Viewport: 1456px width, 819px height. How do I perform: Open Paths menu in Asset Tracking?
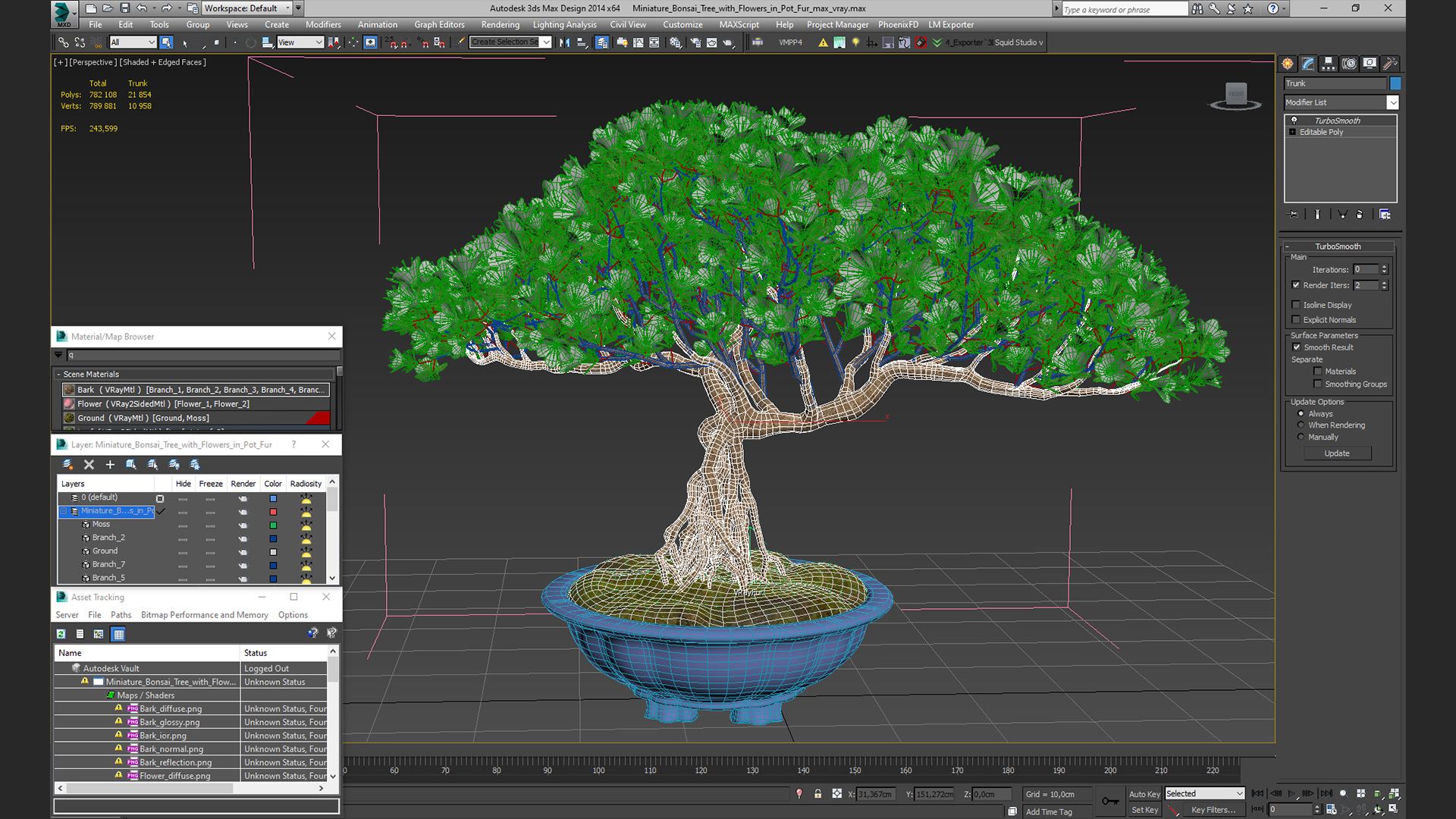click(x=121, y=615)
